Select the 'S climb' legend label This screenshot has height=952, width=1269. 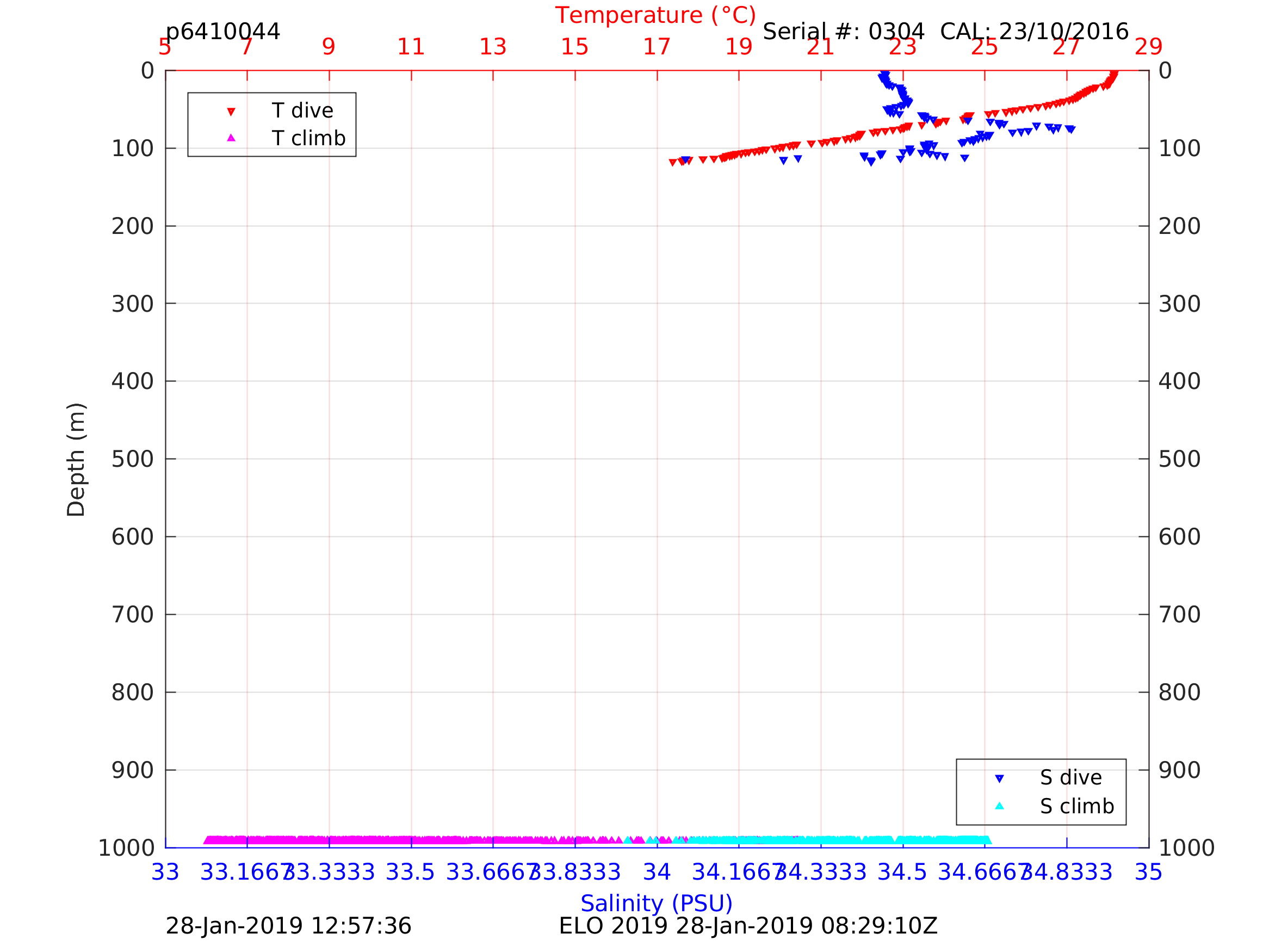pos(1077,807)
